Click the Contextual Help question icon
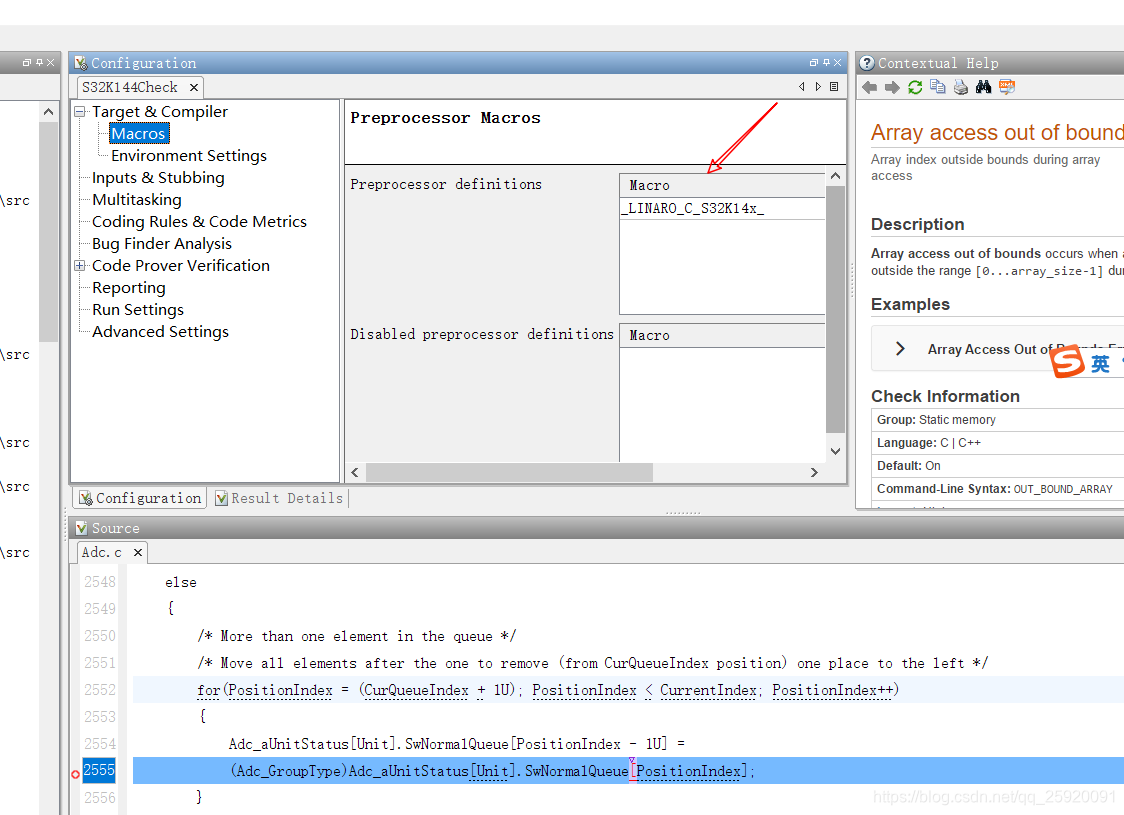This screenshot has height=815, width=1124. pyautogui.click(x=867, y=63)
